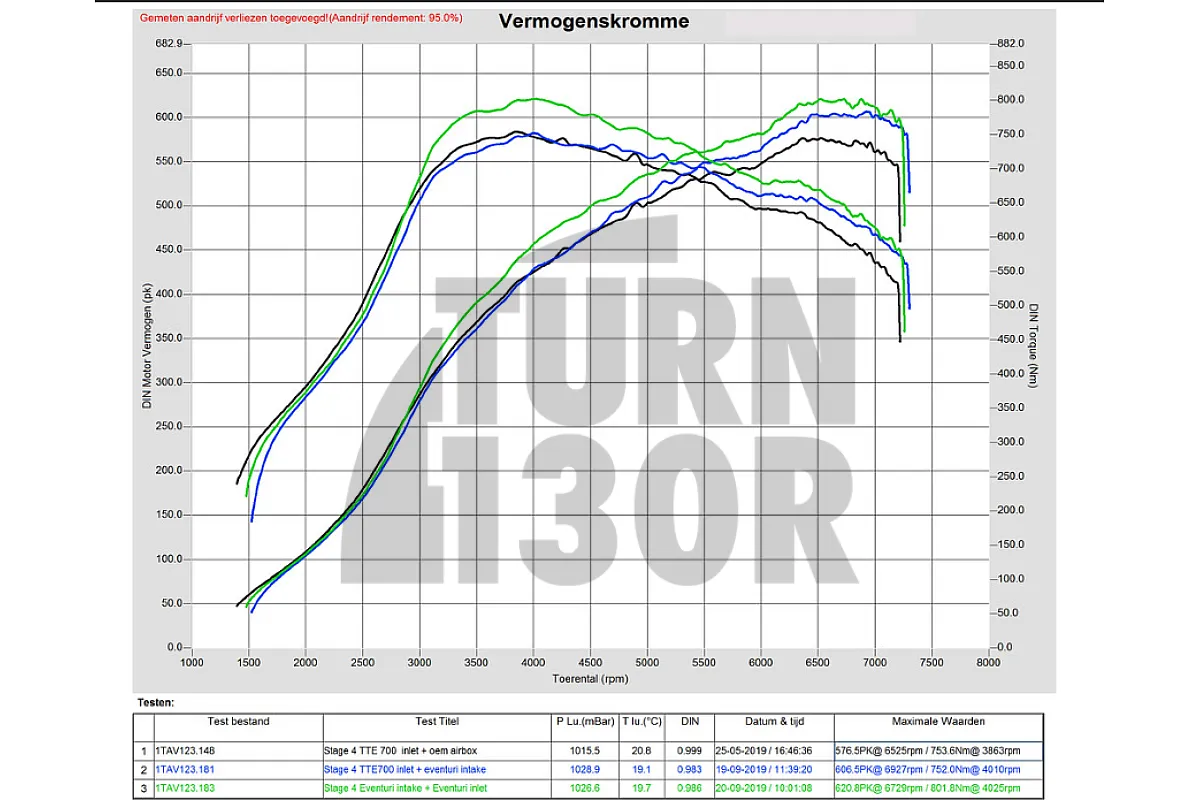Click pressure value 1028.9
Image resolution: width=1200 pixels, height=800 pixels.
(583, 770)
